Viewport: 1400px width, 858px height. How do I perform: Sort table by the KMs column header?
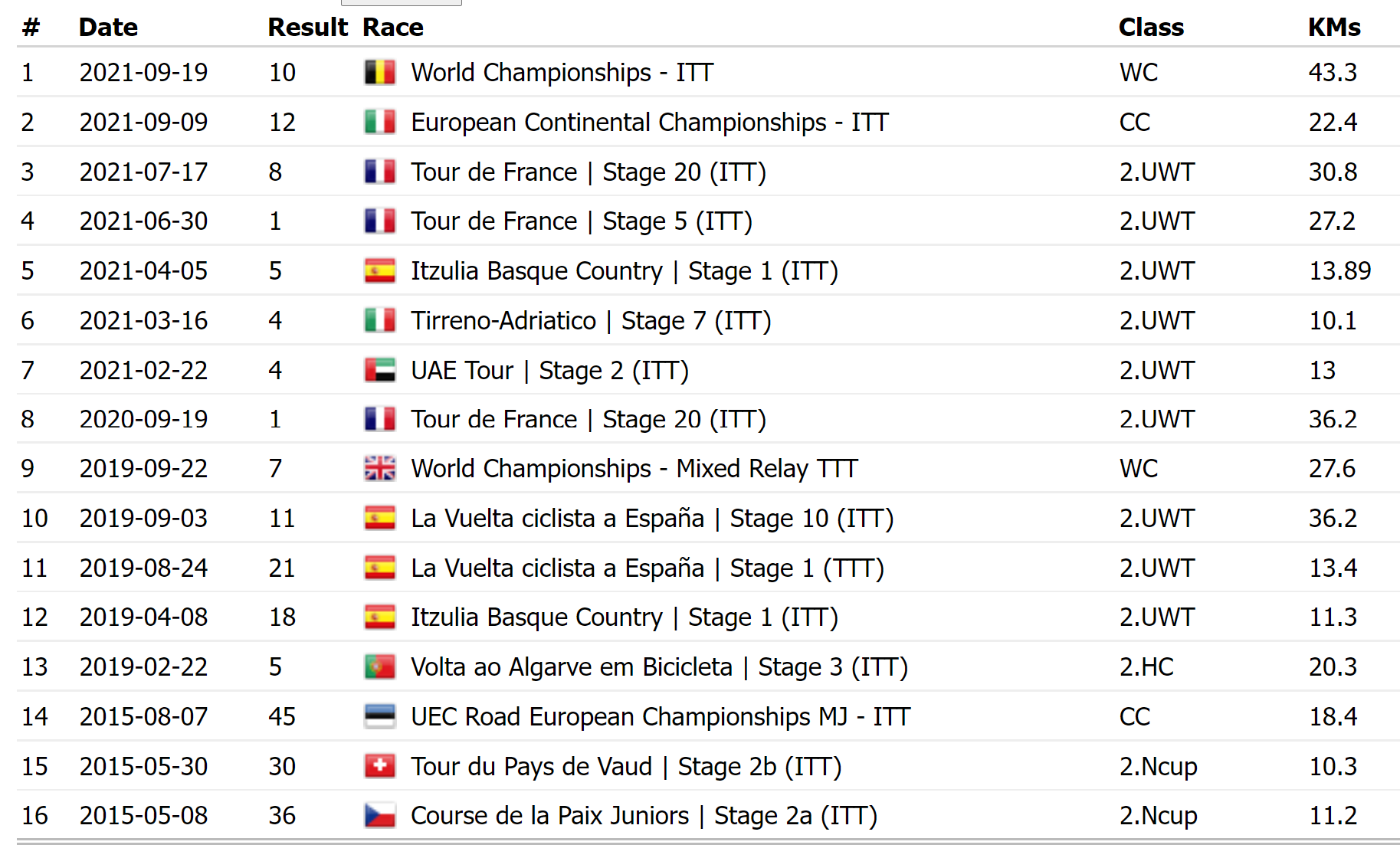pos(1333,28)
